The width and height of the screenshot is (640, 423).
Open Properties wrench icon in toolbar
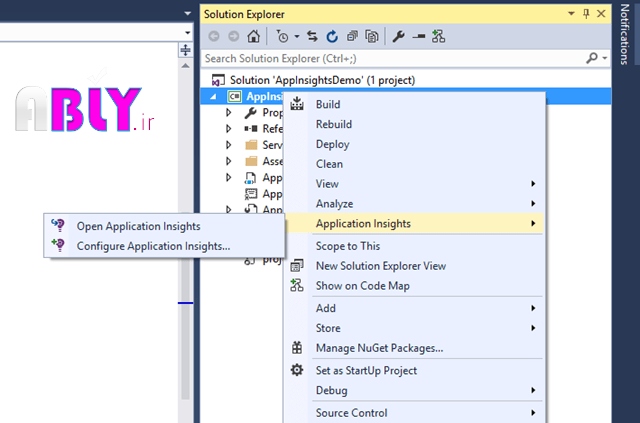click(398, 36)
